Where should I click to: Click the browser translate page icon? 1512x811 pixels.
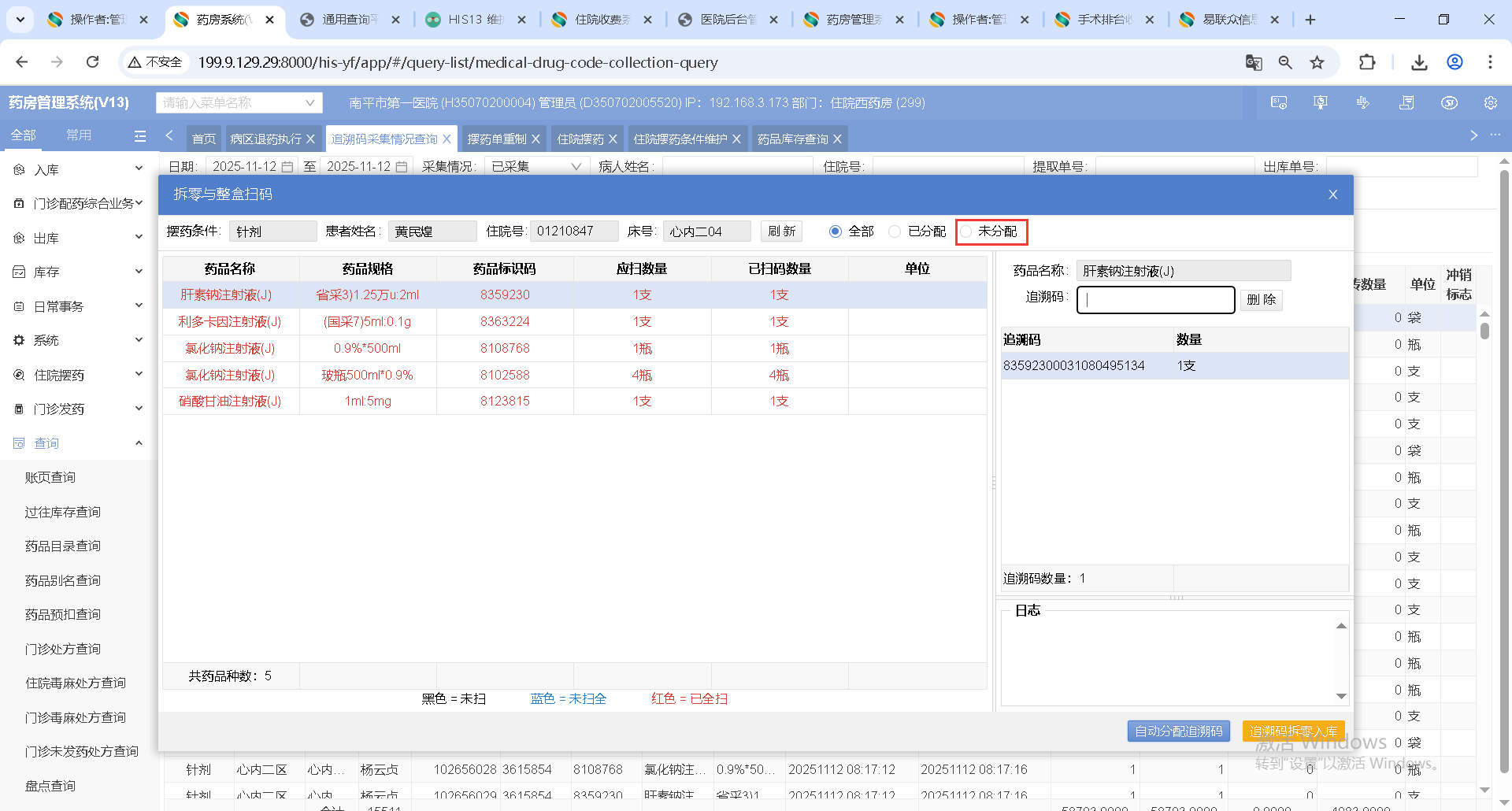point(1254,62)
